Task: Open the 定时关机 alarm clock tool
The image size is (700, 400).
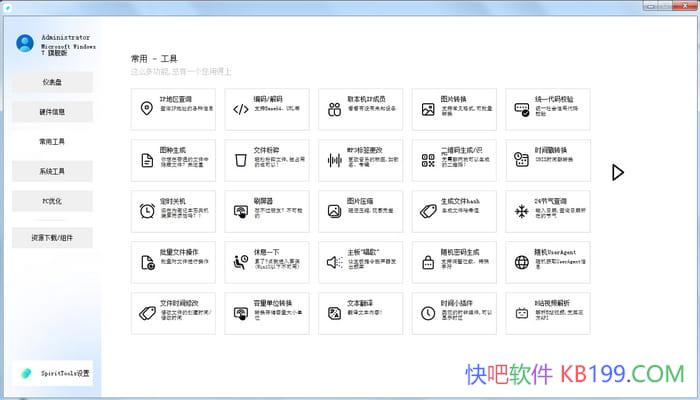Action: 147,211
